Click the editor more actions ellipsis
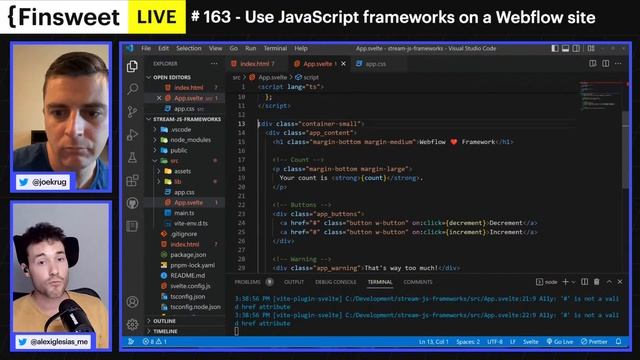This screenshot has width=640, height=360. tap(618, 64)
